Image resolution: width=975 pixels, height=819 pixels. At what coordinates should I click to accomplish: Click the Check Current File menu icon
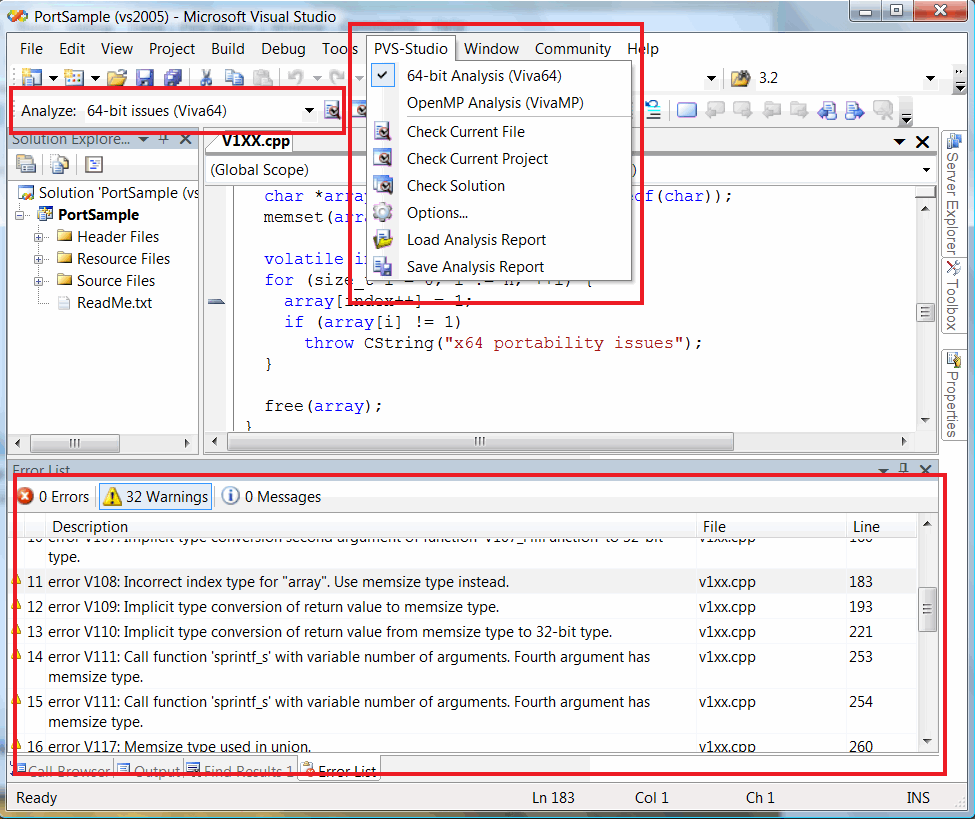click(x=382, y=131)
